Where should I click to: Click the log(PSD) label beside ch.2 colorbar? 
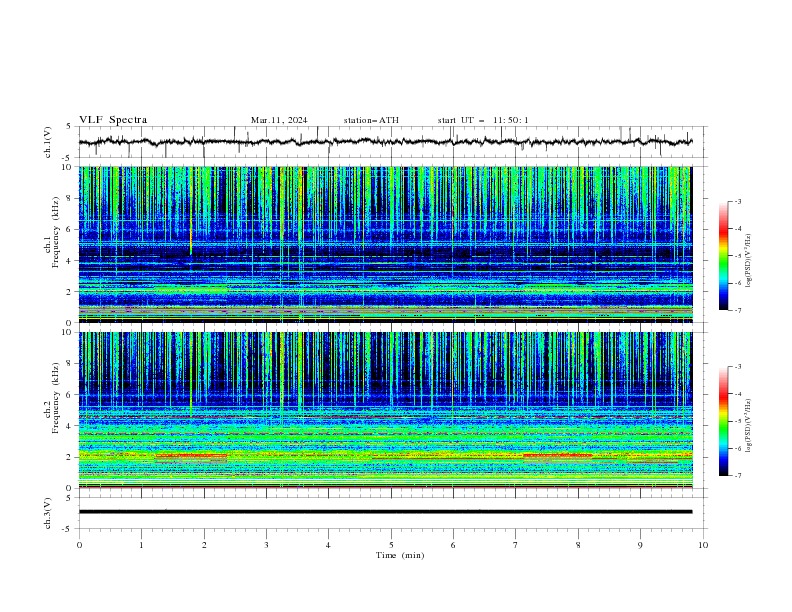tap(749, 426)
